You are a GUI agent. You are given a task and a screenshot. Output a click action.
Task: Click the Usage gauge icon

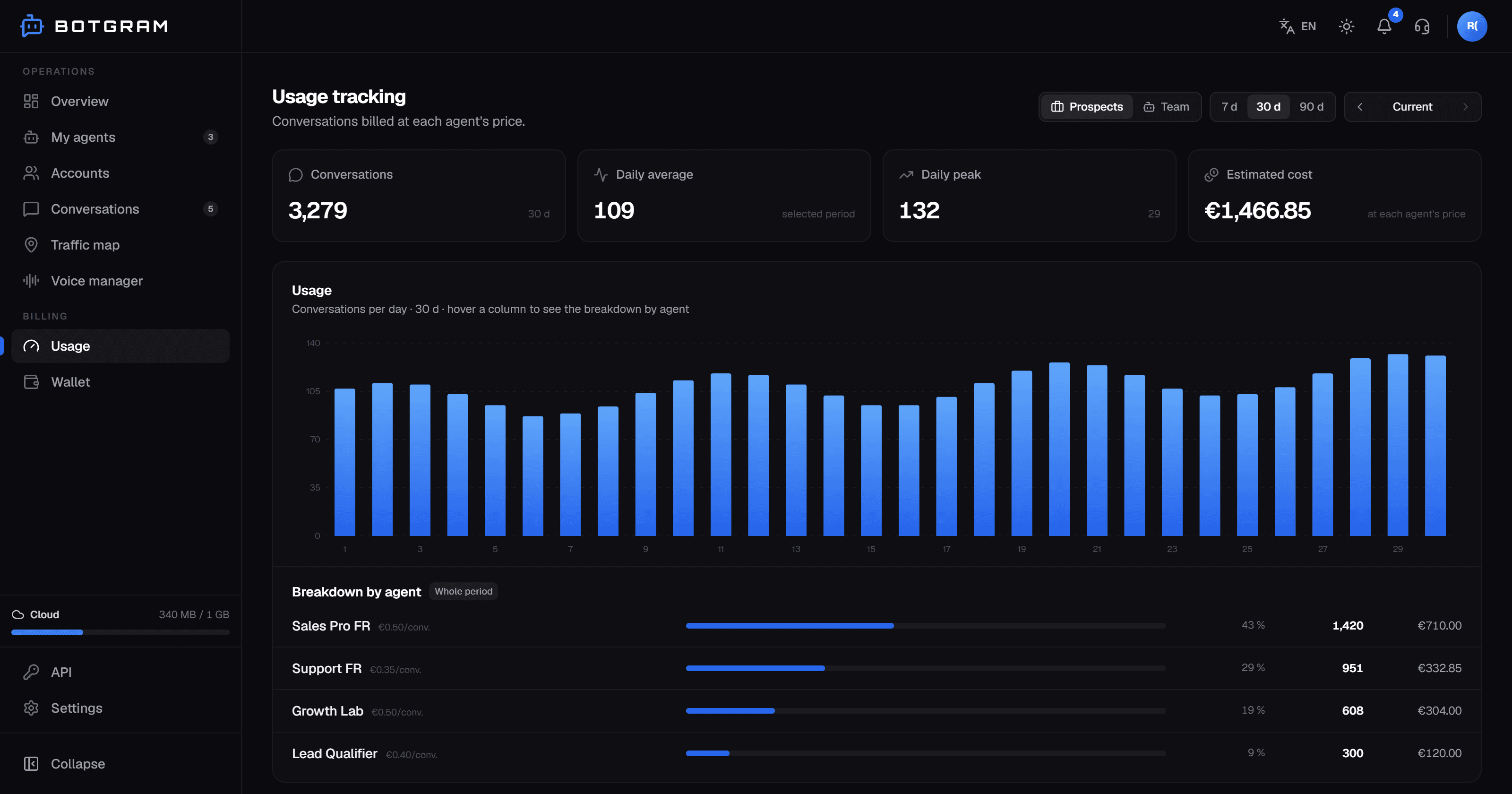31,346
